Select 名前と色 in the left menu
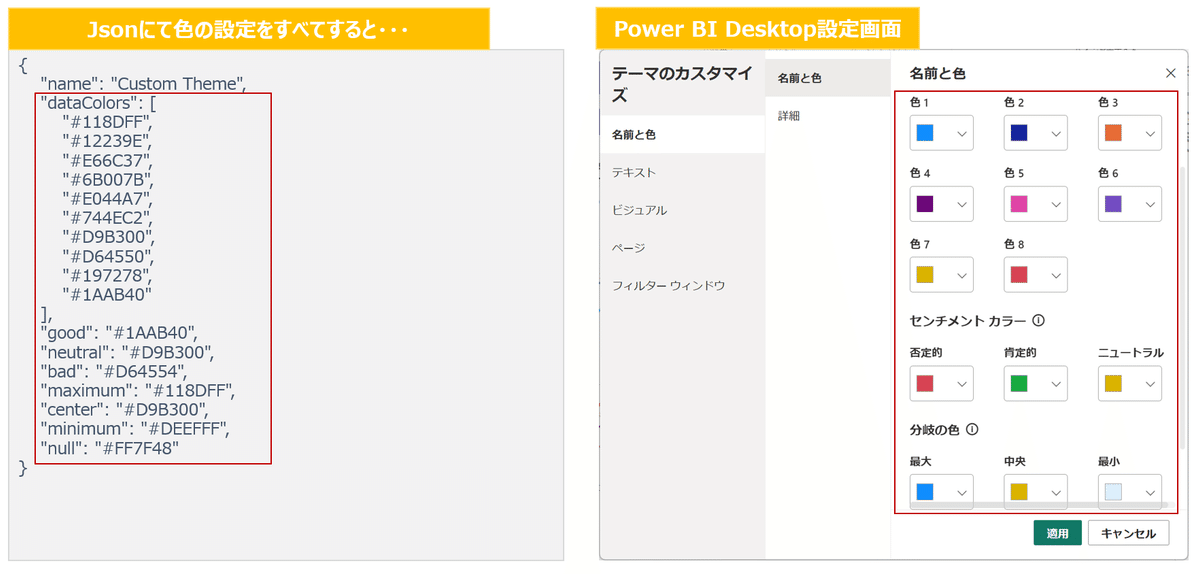This screenshot has height=574, width=1200. [682, 134]
